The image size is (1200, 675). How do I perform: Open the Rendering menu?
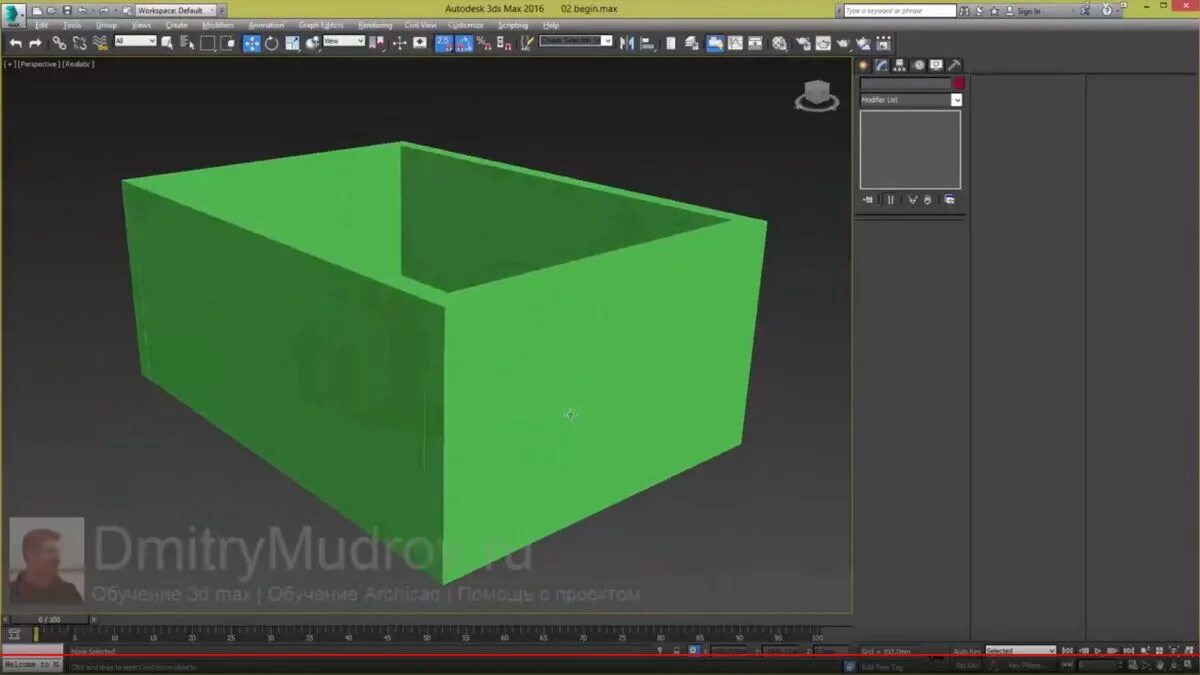[x=376, y=24]
